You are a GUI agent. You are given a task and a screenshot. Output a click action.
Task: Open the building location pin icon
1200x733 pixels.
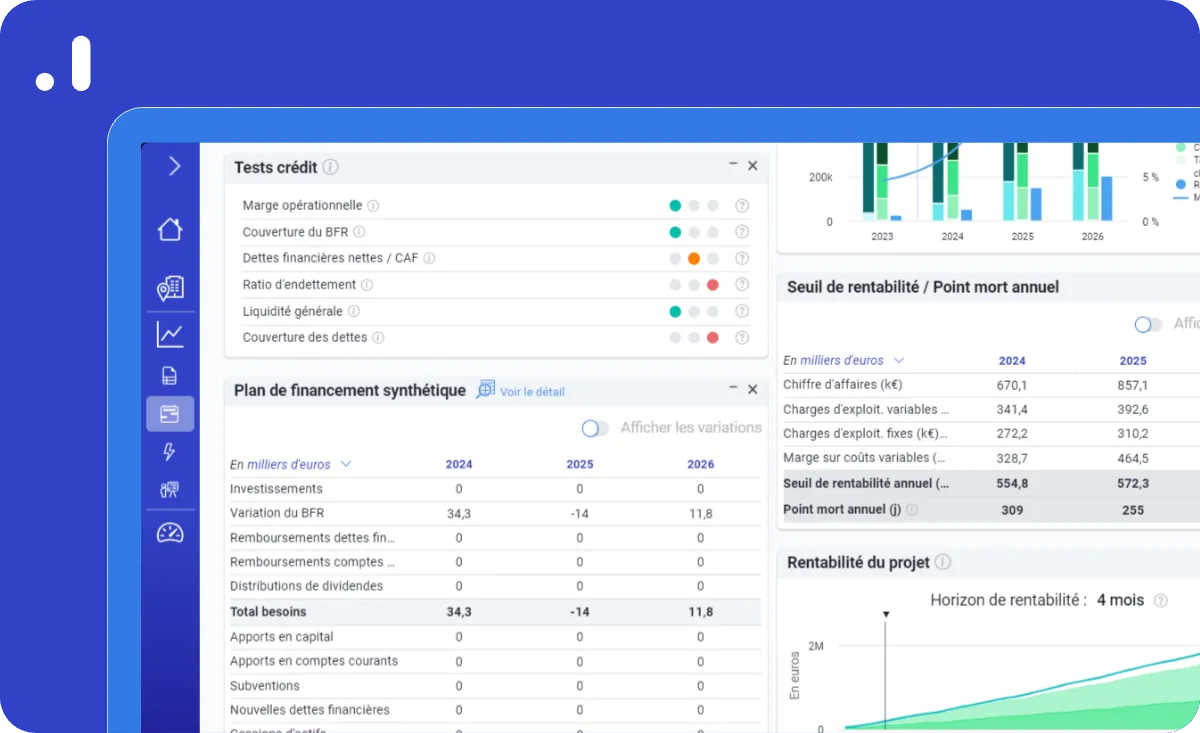170,288
